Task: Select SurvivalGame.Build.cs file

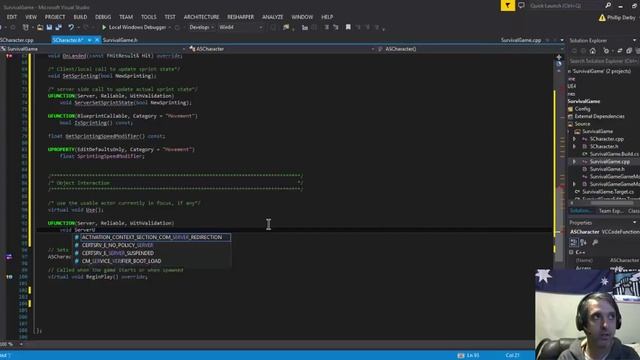Action: [x=614, y=154]
